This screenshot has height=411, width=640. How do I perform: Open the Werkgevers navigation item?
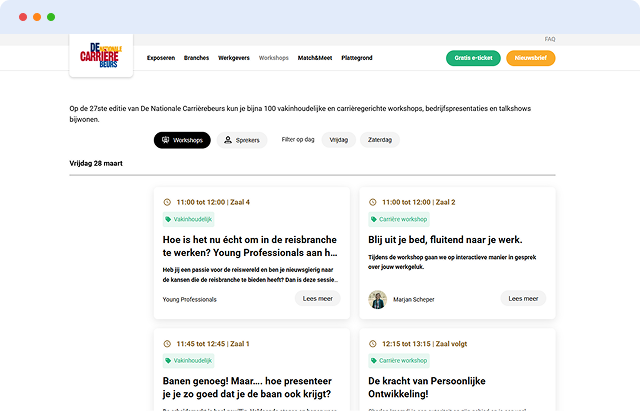click(x=234, y=58)
